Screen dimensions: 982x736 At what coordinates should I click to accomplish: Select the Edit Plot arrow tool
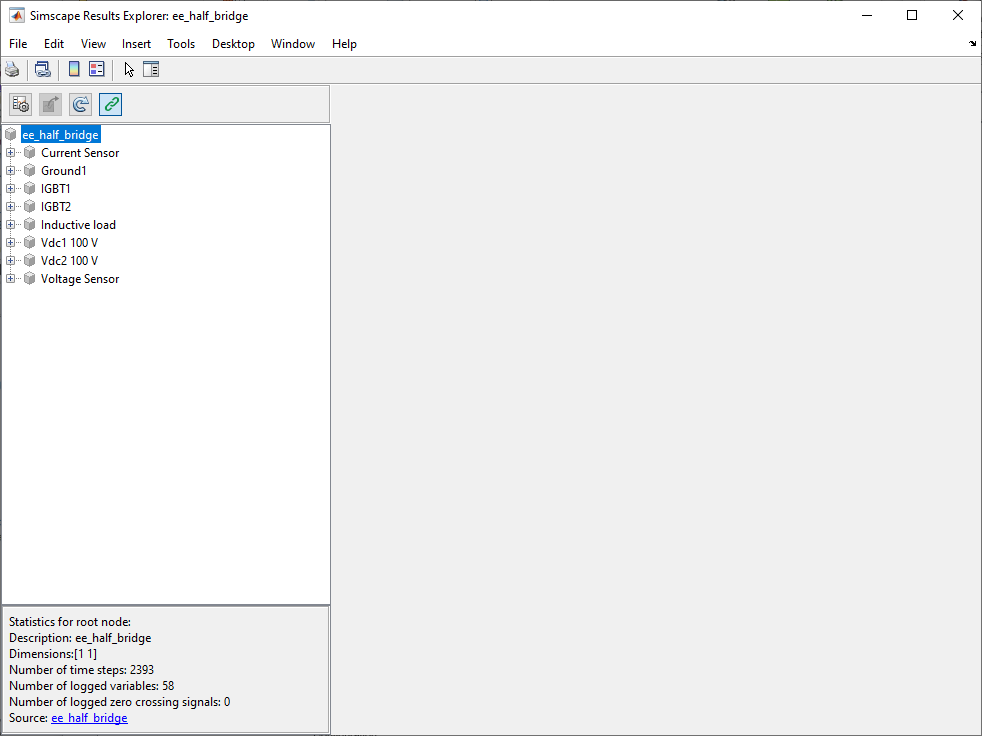[129, 70]
